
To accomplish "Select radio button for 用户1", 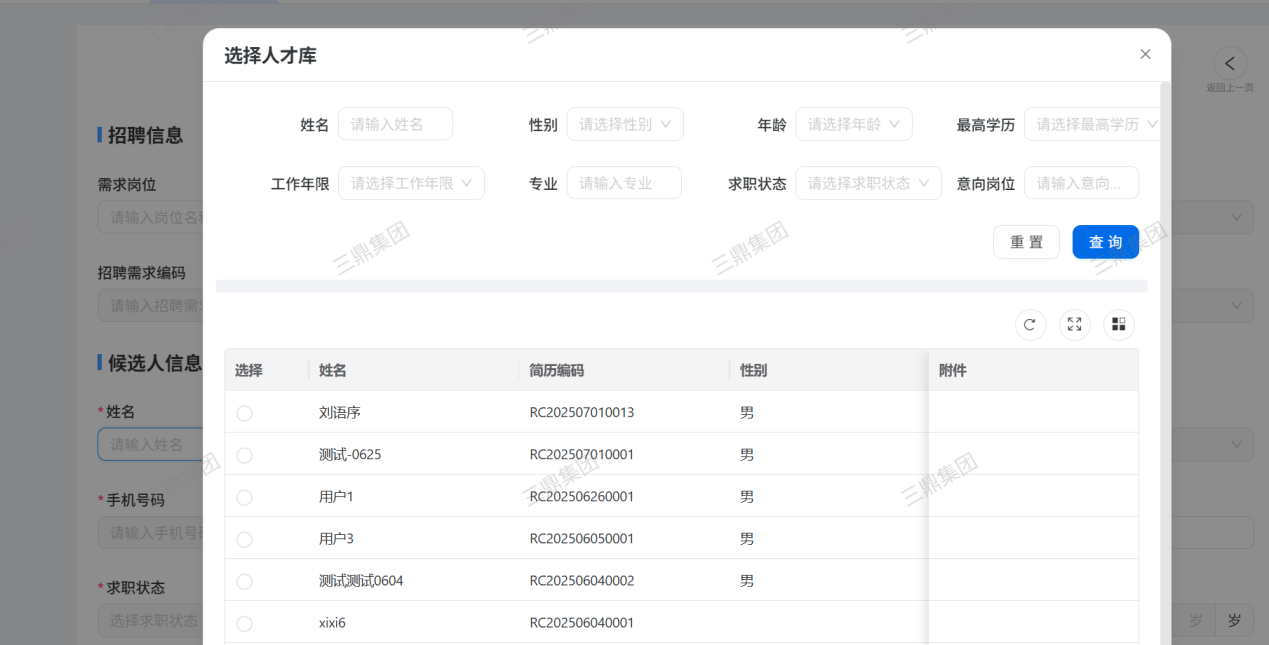I will [244, 497].
